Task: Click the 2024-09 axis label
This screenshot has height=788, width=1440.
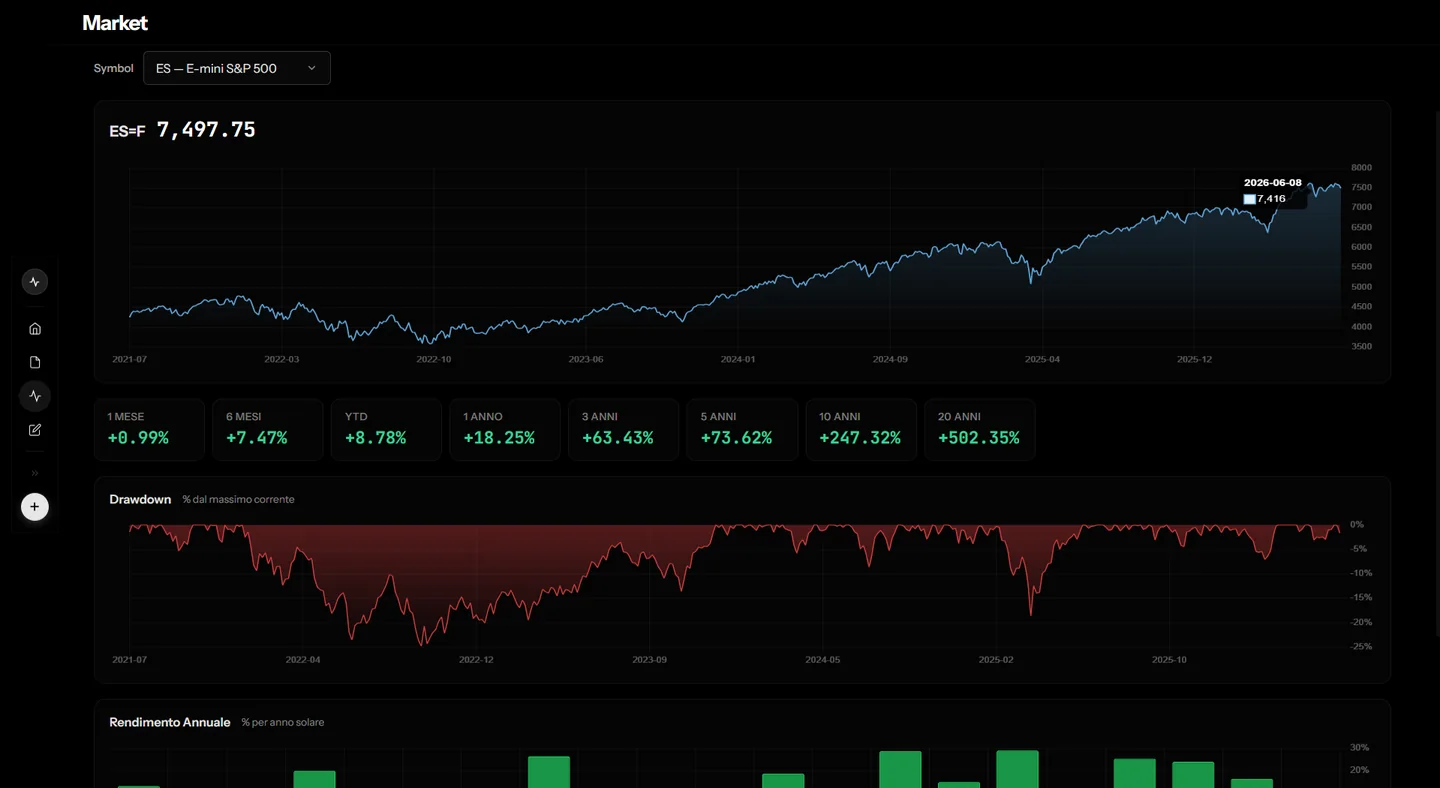Action: tap(890, 359)
